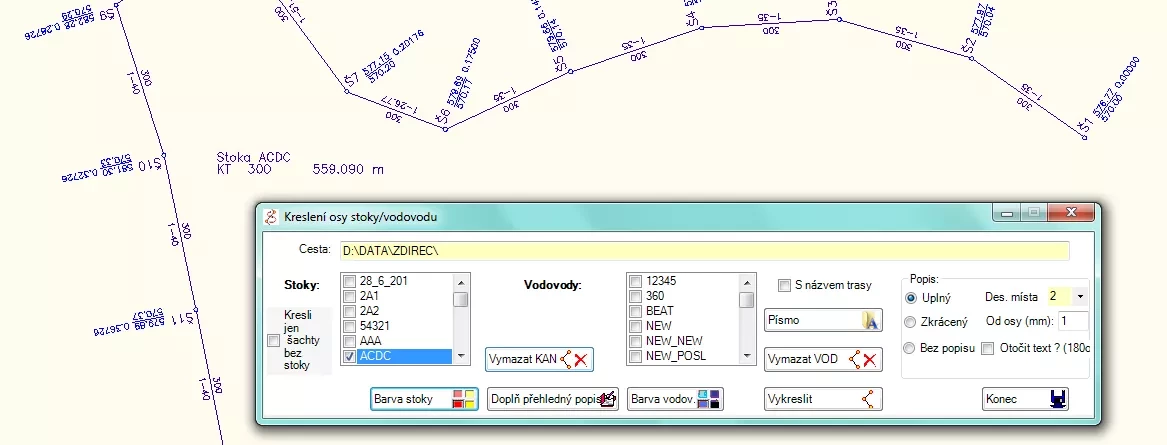
Task: Click Konec to close the dialog
Action: (x=1025, y=399)
